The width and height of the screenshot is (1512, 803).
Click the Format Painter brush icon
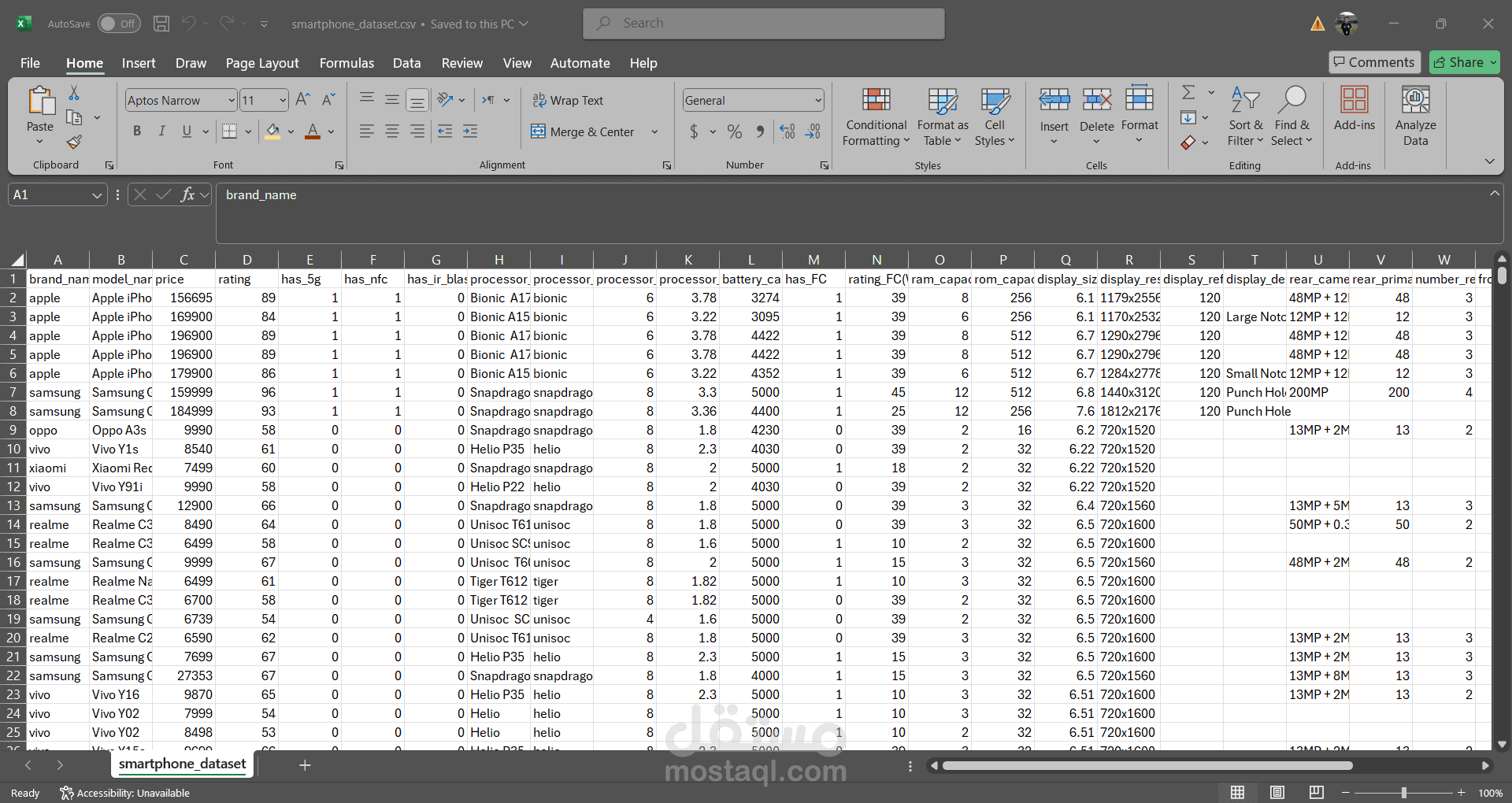(x=74, y=142)
